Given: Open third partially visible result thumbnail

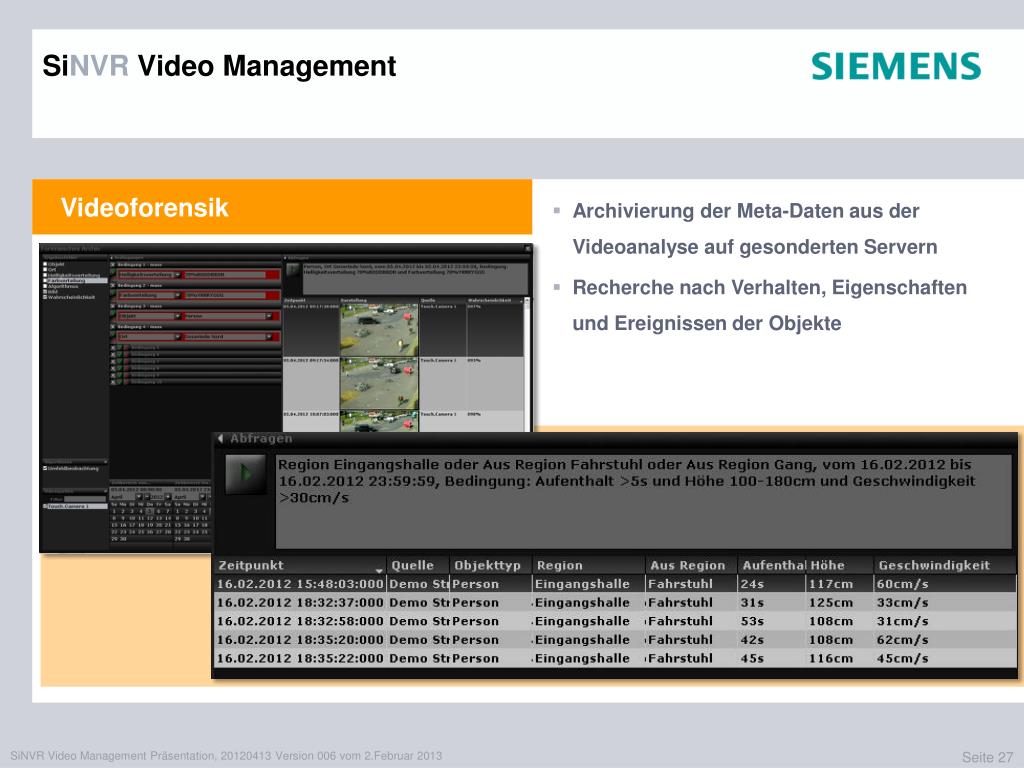Looking at the screenshot, I should tap(379, 421).
